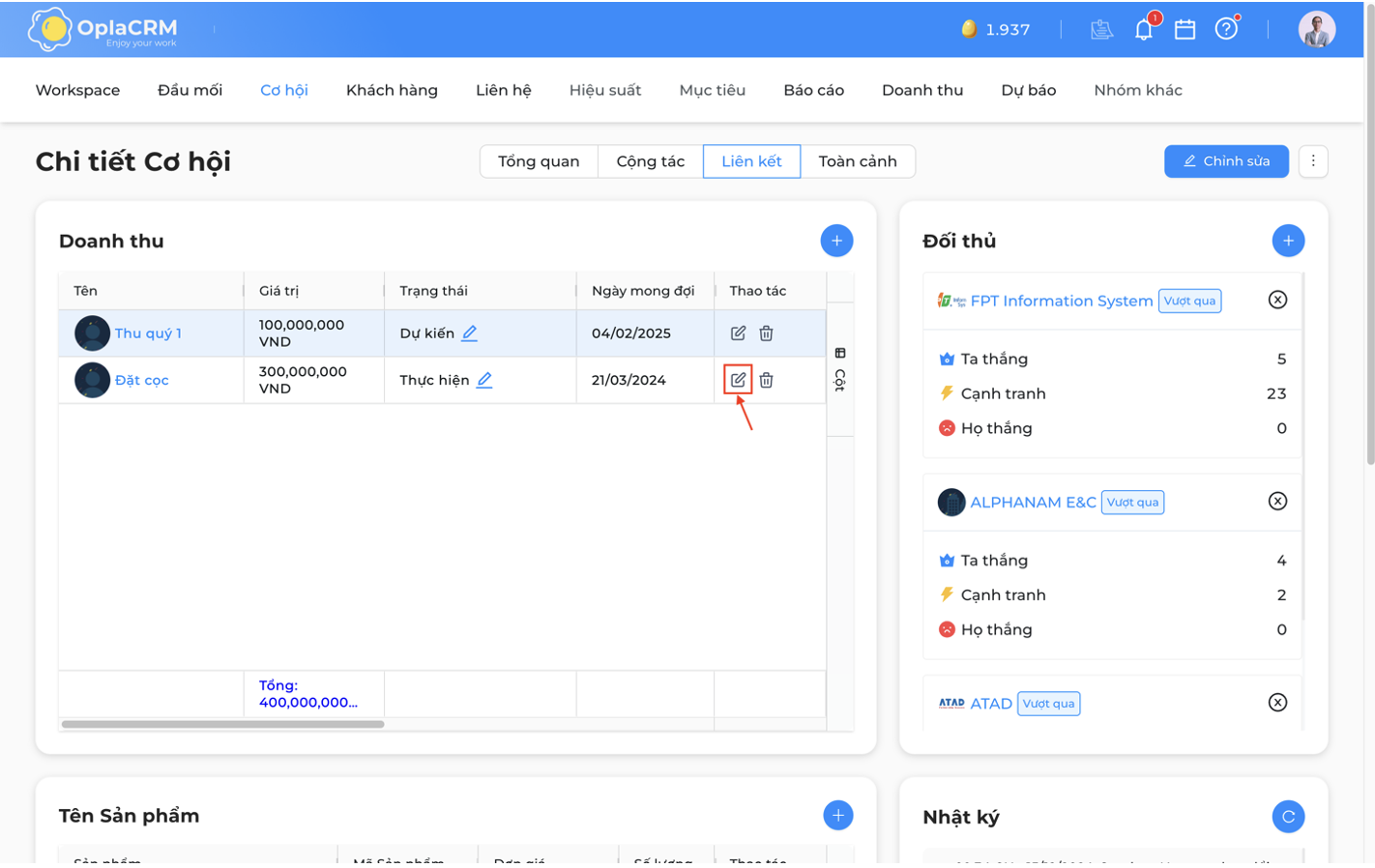Screen dimensions: 1375x868
Task: Click the Giá trị column header
Action: tap(313, 290)
